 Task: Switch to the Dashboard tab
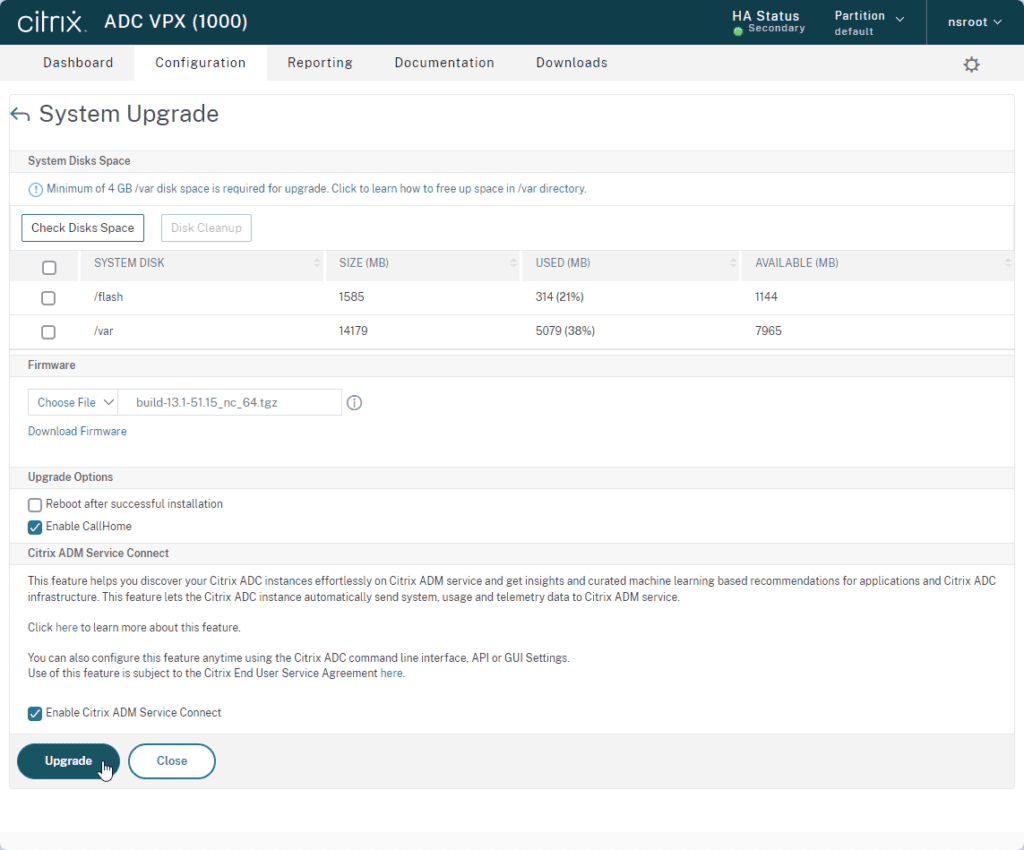coord(78,63)
